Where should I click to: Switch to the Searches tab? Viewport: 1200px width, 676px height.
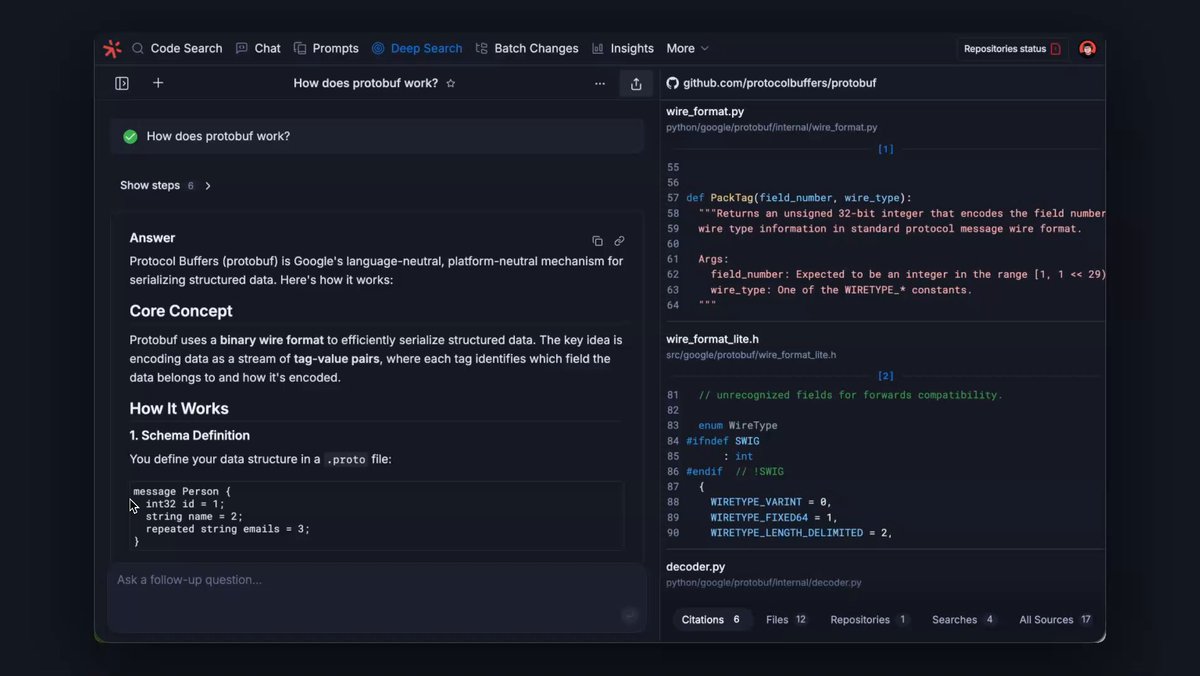click(x=963, y=620)
